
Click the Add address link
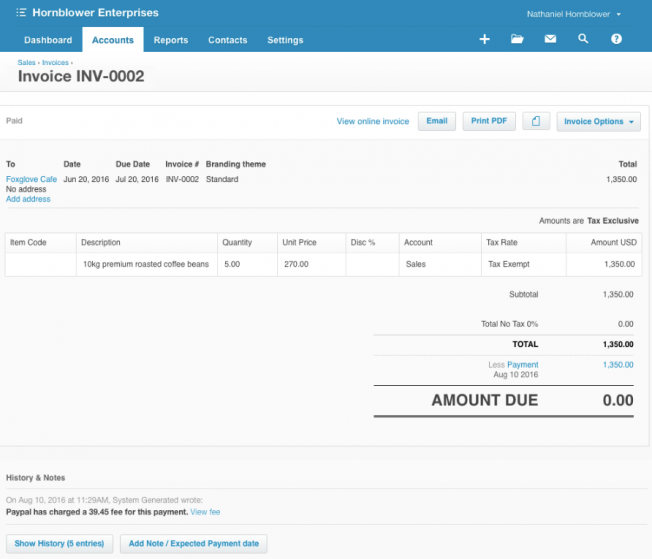pos(28,199)
